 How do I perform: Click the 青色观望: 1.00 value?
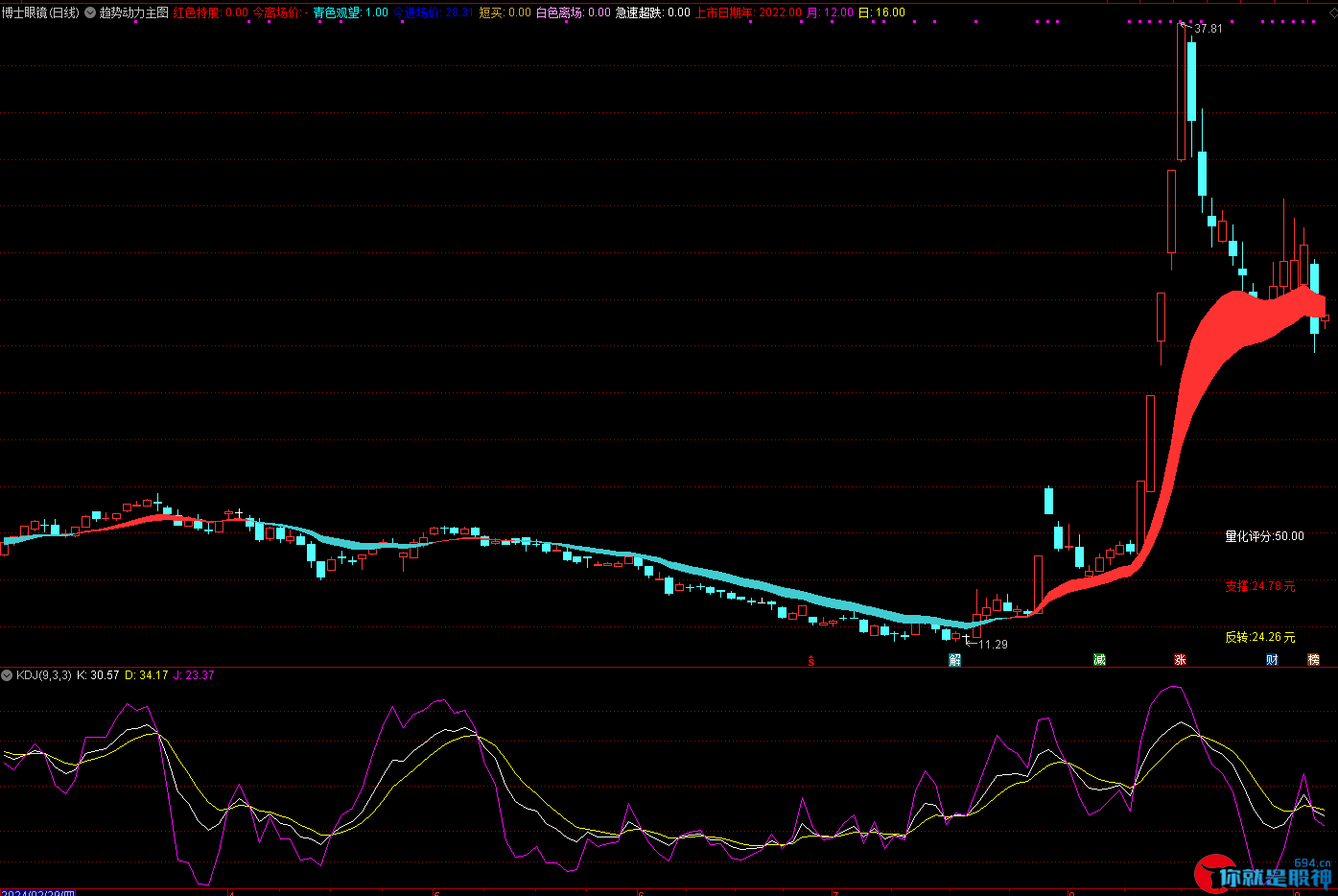point(351,12)
